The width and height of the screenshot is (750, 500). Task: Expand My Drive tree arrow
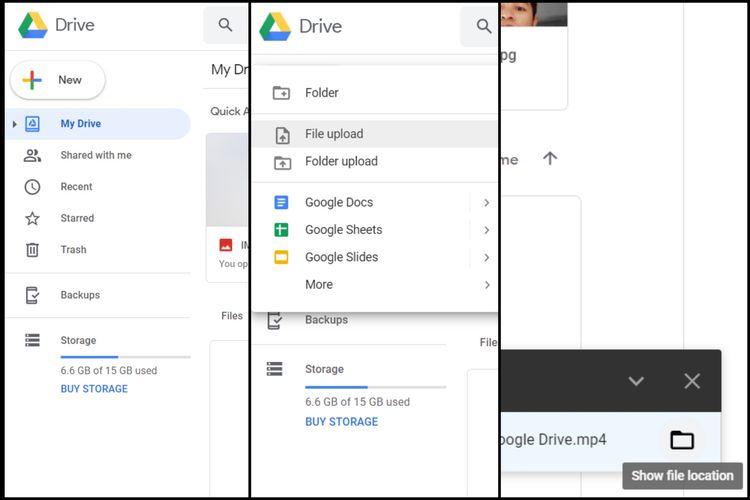14,124
